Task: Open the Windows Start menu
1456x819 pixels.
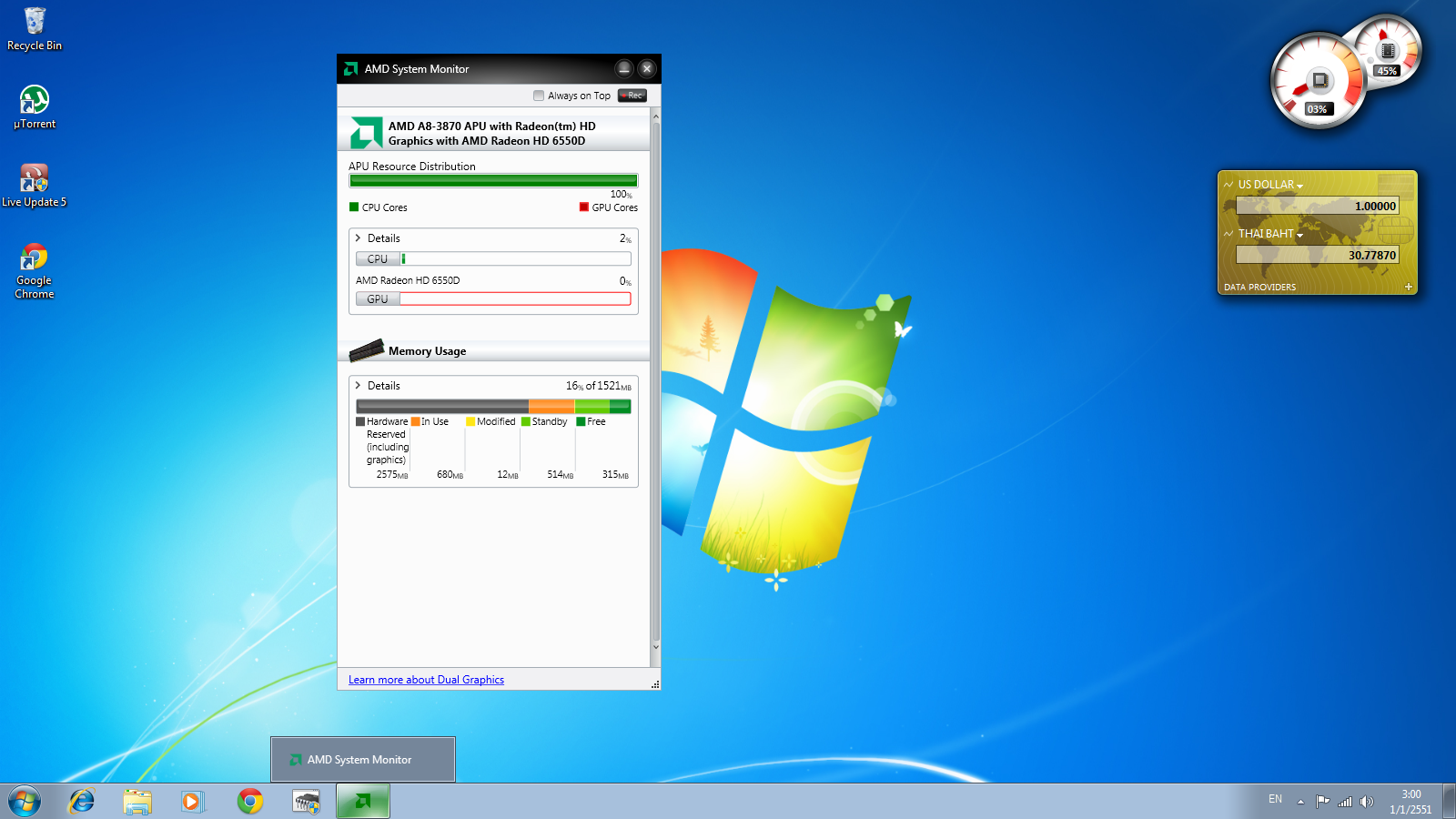Action: 25,802
